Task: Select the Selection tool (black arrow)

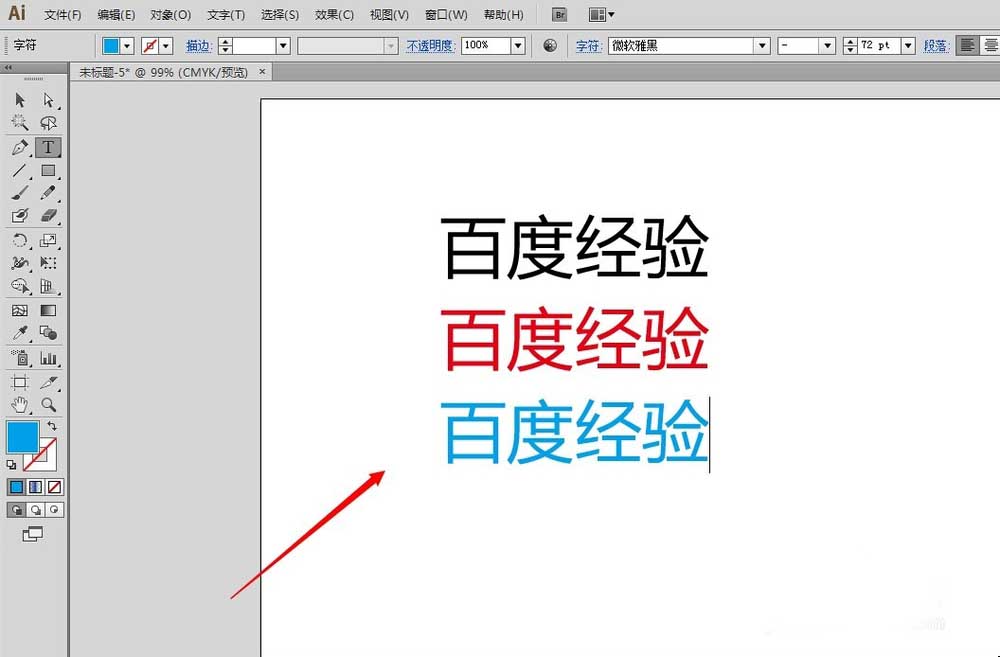Action: pyautogui.click(x=20, y=100)
